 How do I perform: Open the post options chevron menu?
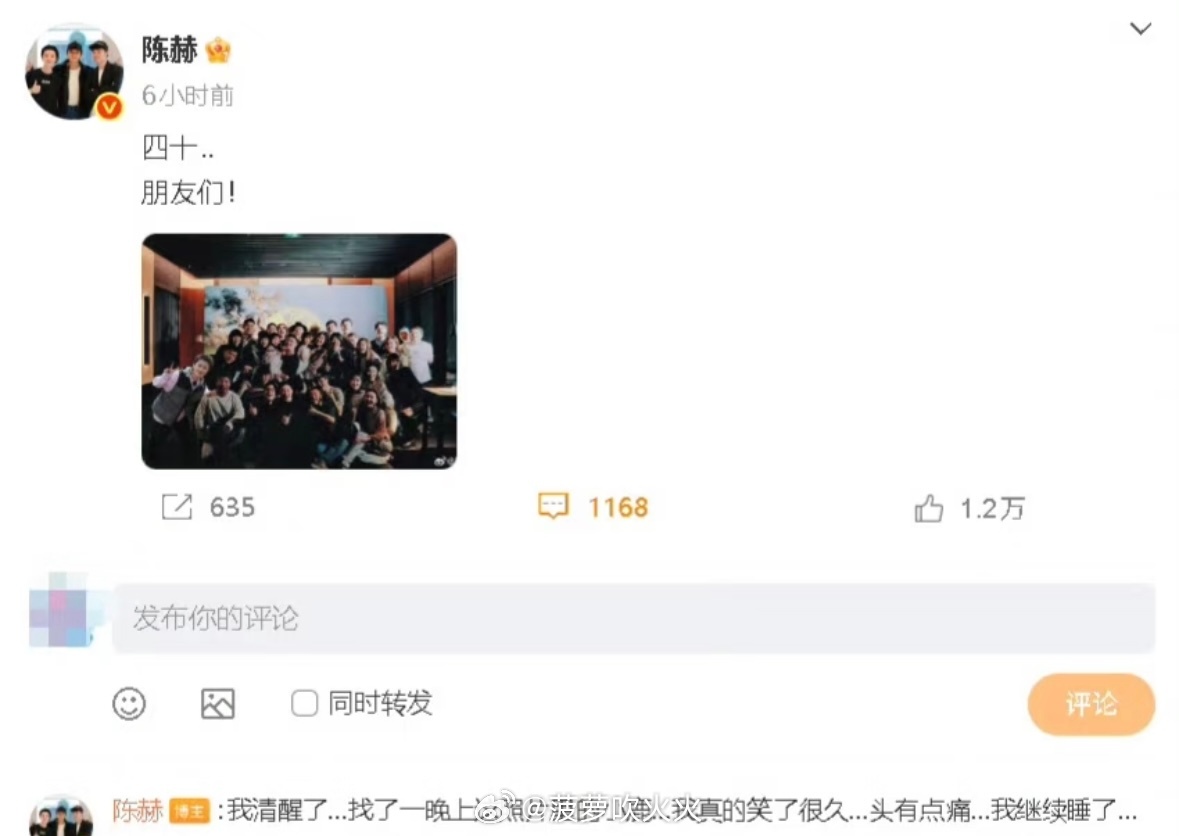click(1140, 29)
